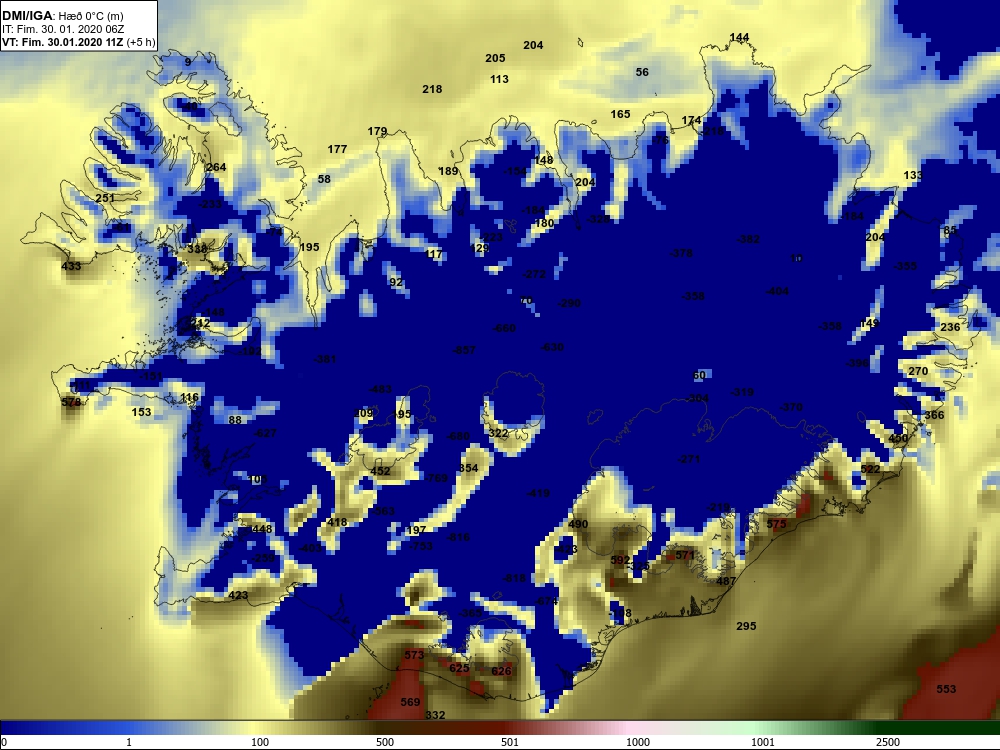Click the map value '625'
The height and width of the screenshot is (750, 1000).
pyautogui.click(x=459, y=668)
